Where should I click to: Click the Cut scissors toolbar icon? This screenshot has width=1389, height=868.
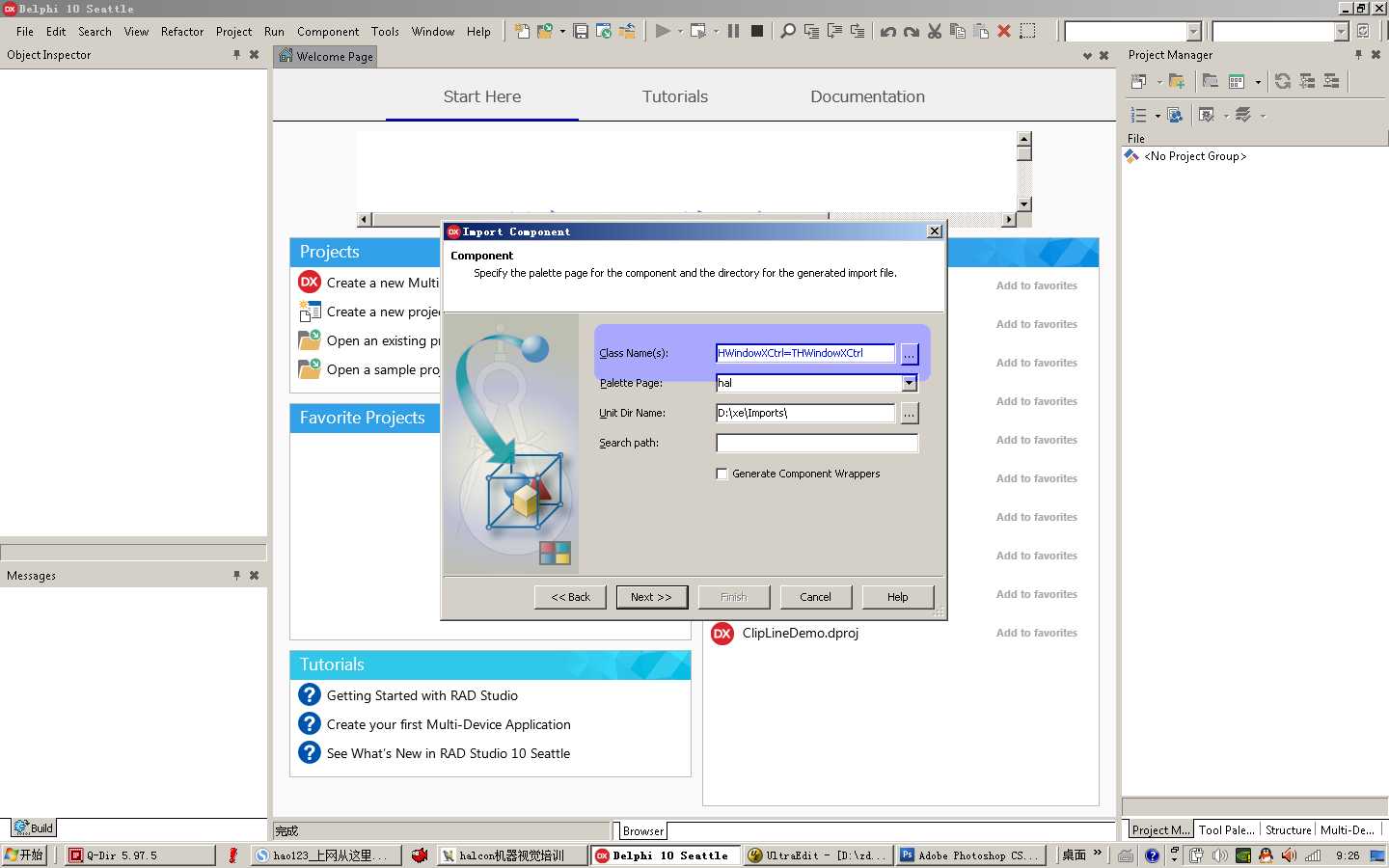pos(935,31)
